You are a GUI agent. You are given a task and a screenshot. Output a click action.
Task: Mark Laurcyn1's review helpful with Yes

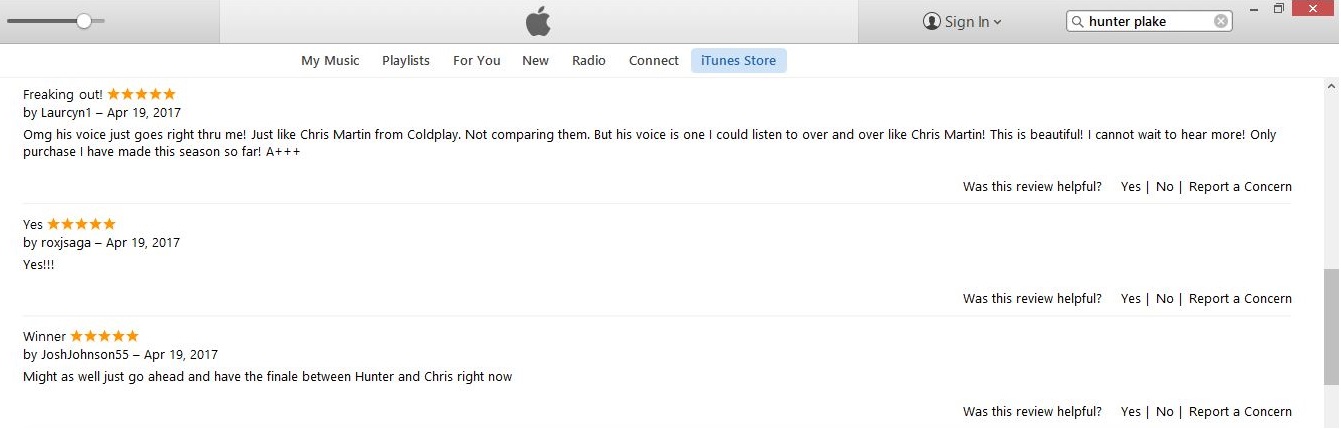[x=1131, y=186]
